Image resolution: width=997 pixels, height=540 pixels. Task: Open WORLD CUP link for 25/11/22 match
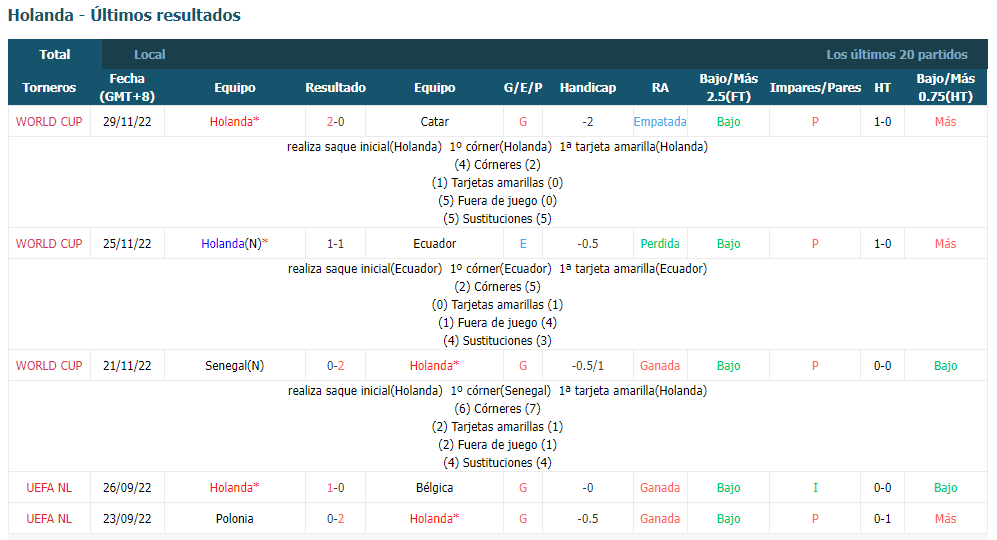coord(49,244)
